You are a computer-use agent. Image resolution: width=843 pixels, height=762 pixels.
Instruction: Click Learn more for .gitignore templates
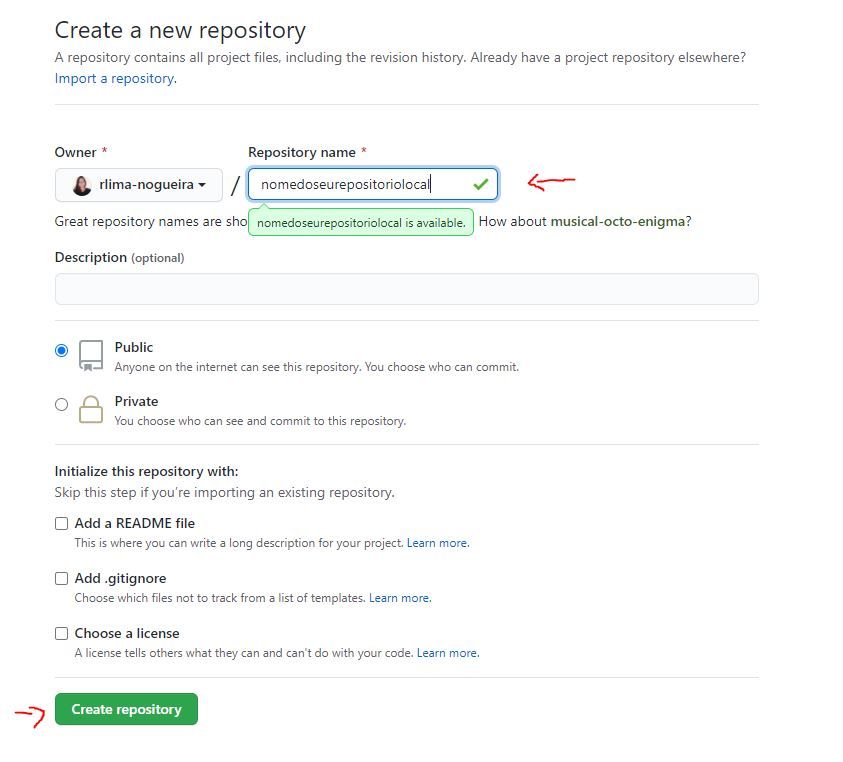pos(399,597)
